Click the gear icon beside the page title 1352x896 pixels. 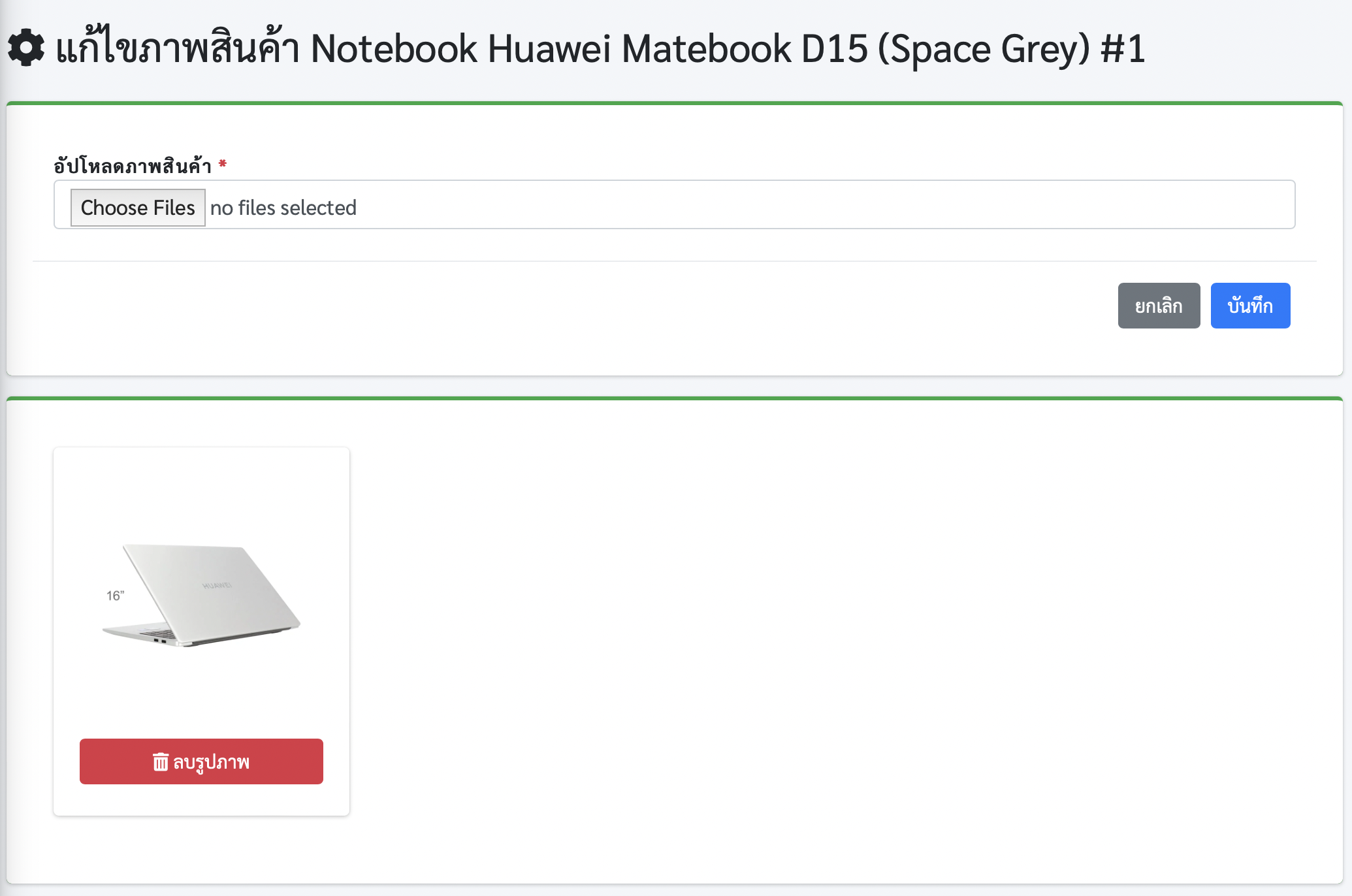[x=26, y=48]
